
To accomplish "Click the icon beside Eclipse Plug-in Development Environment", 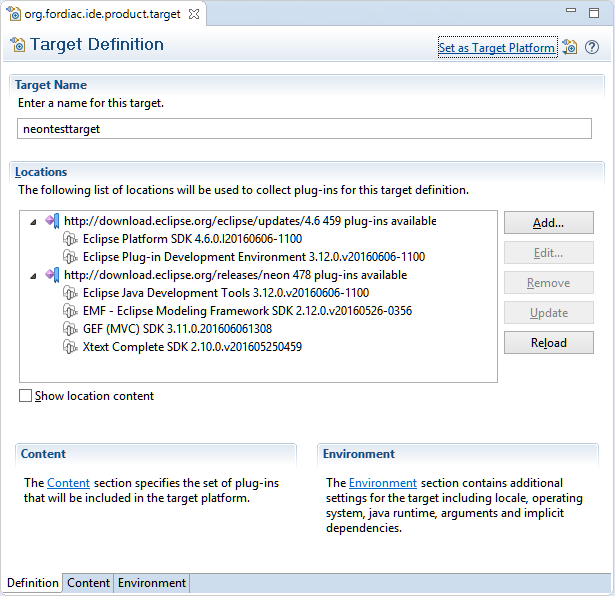I will (70, 257).
